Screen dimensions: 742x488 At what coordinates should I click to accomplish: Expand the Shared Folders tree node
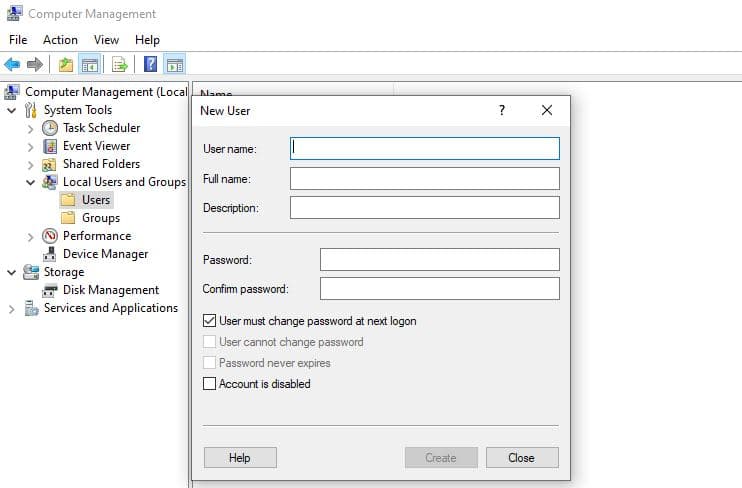[x=31, y=164]
